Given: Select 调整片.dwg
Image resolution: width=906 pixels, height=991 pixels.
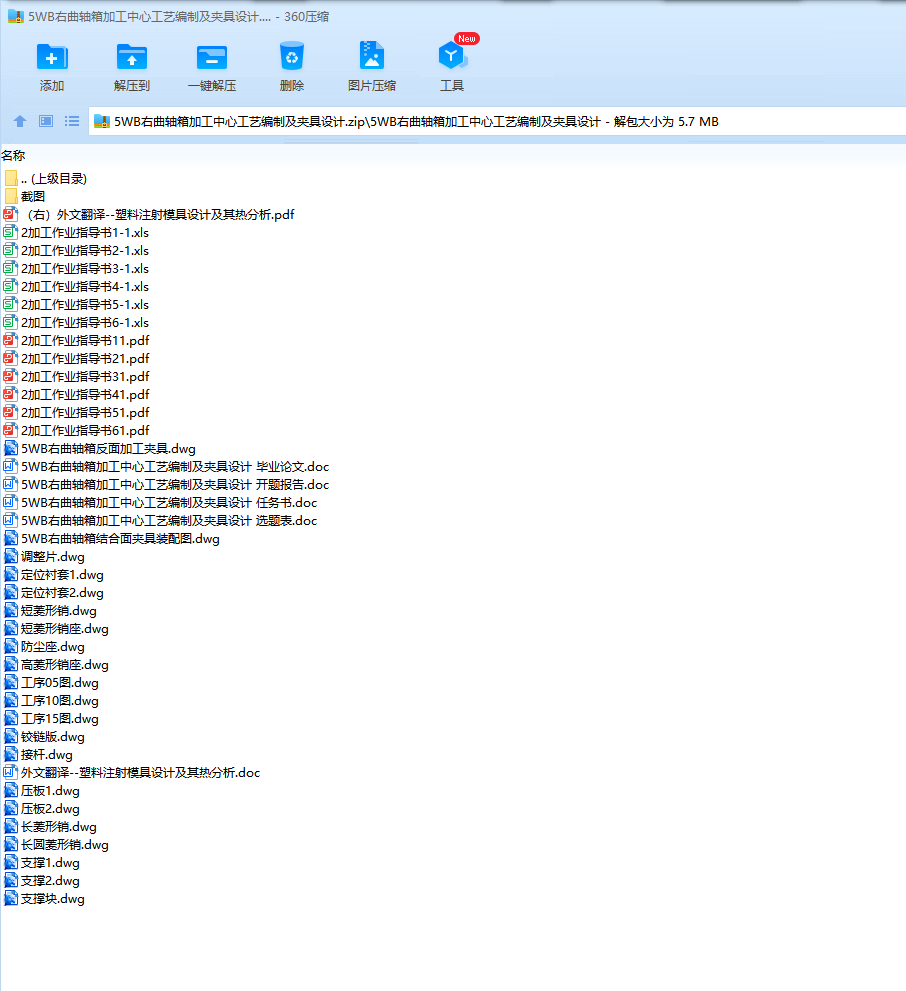Looking at the screenshot, I should coord(44,557).
